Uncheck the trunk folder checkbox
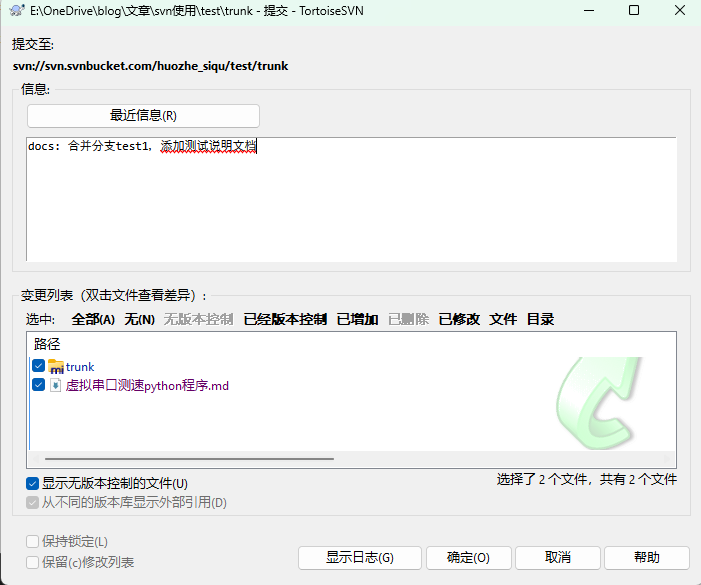 tap(38, 367)
